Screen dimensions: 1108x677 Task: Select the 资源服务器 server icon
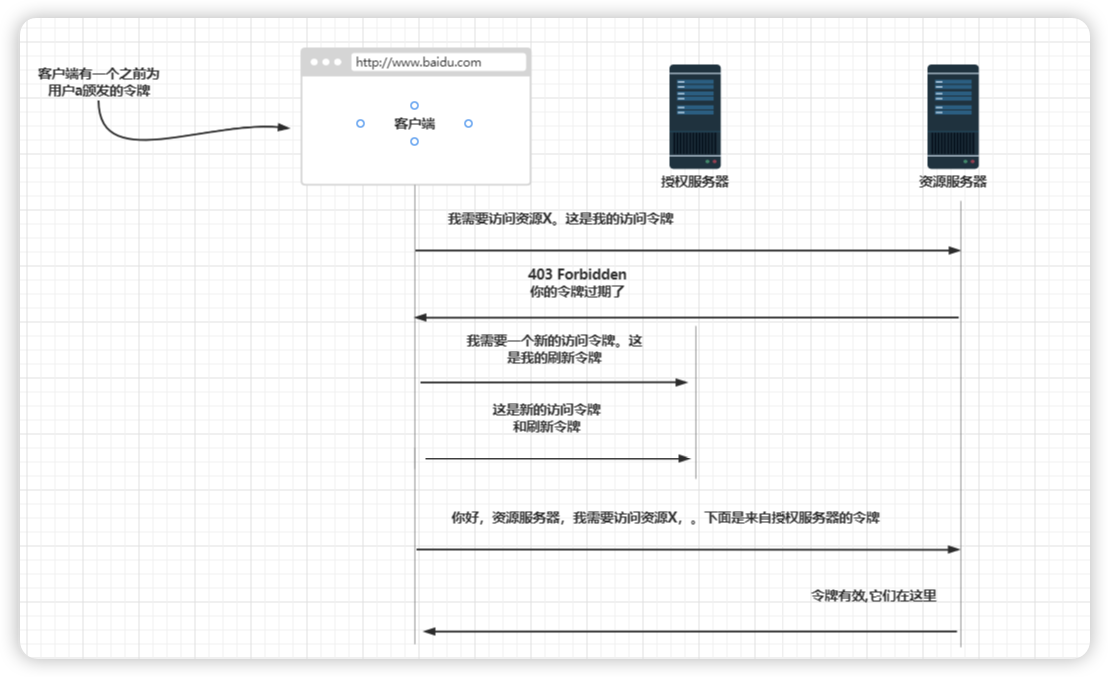click(x=953, y=117)
